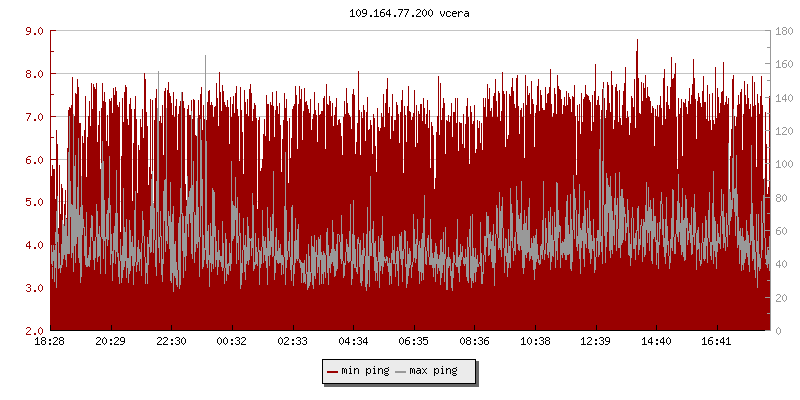Click the 20:29 time label on x-axis
The width and height of the screenshot is (800, 400).
click(x=110, y=342)
